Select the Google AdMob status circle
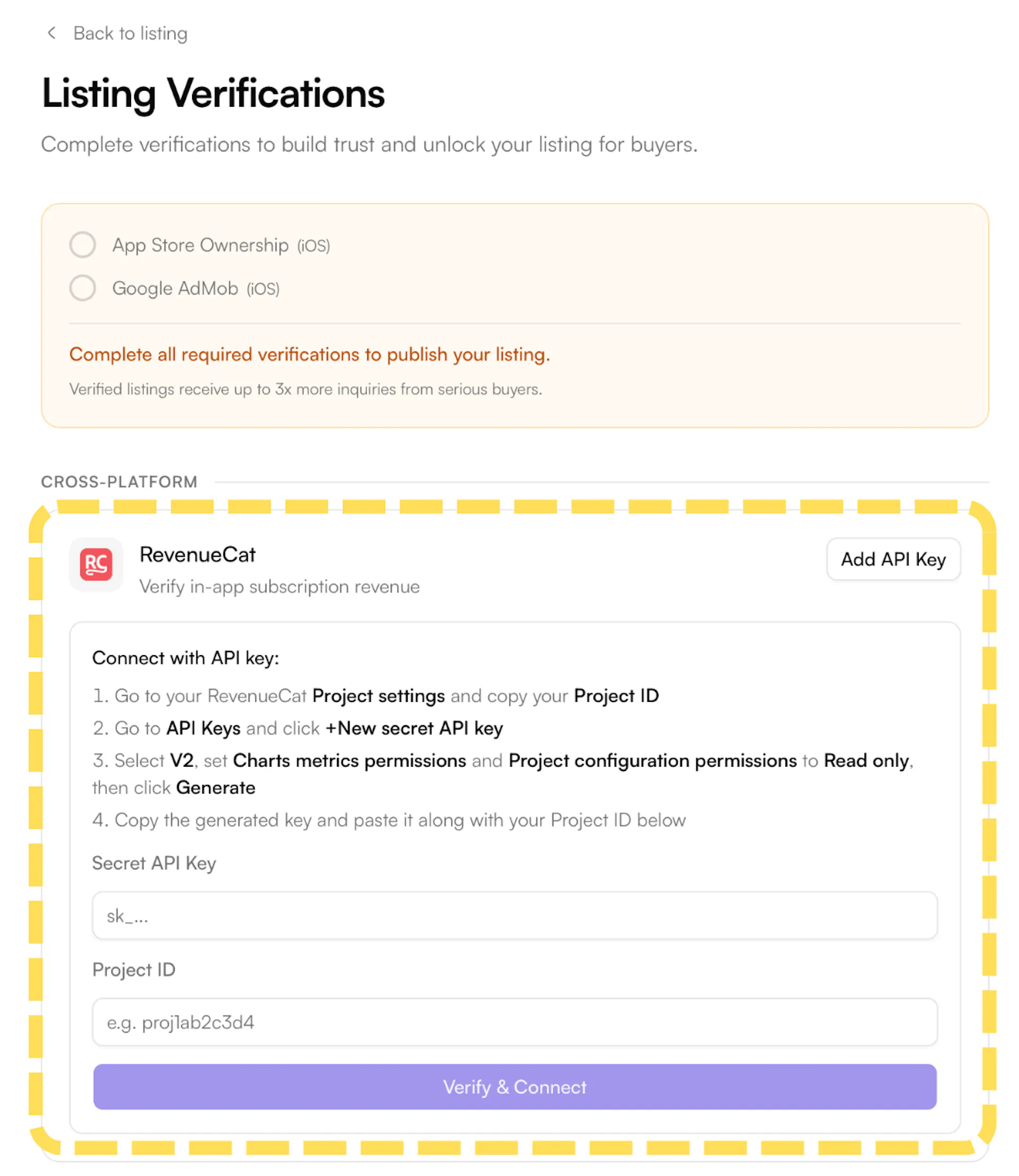Viewport: 1019px width, 1176px height. click(x=83, y=288)
